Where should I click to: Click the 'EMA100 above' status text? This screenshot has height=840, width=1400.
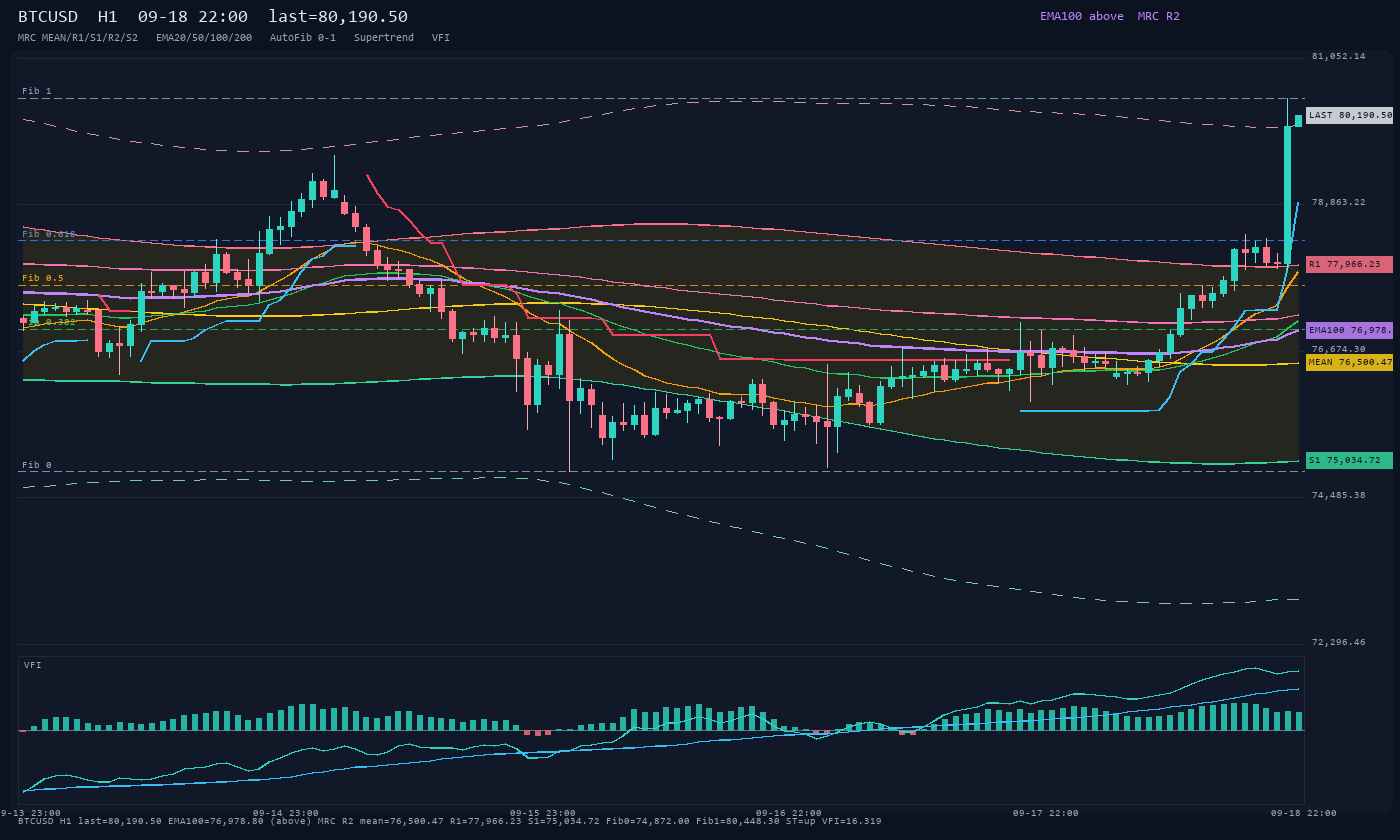coord(1082,16)
